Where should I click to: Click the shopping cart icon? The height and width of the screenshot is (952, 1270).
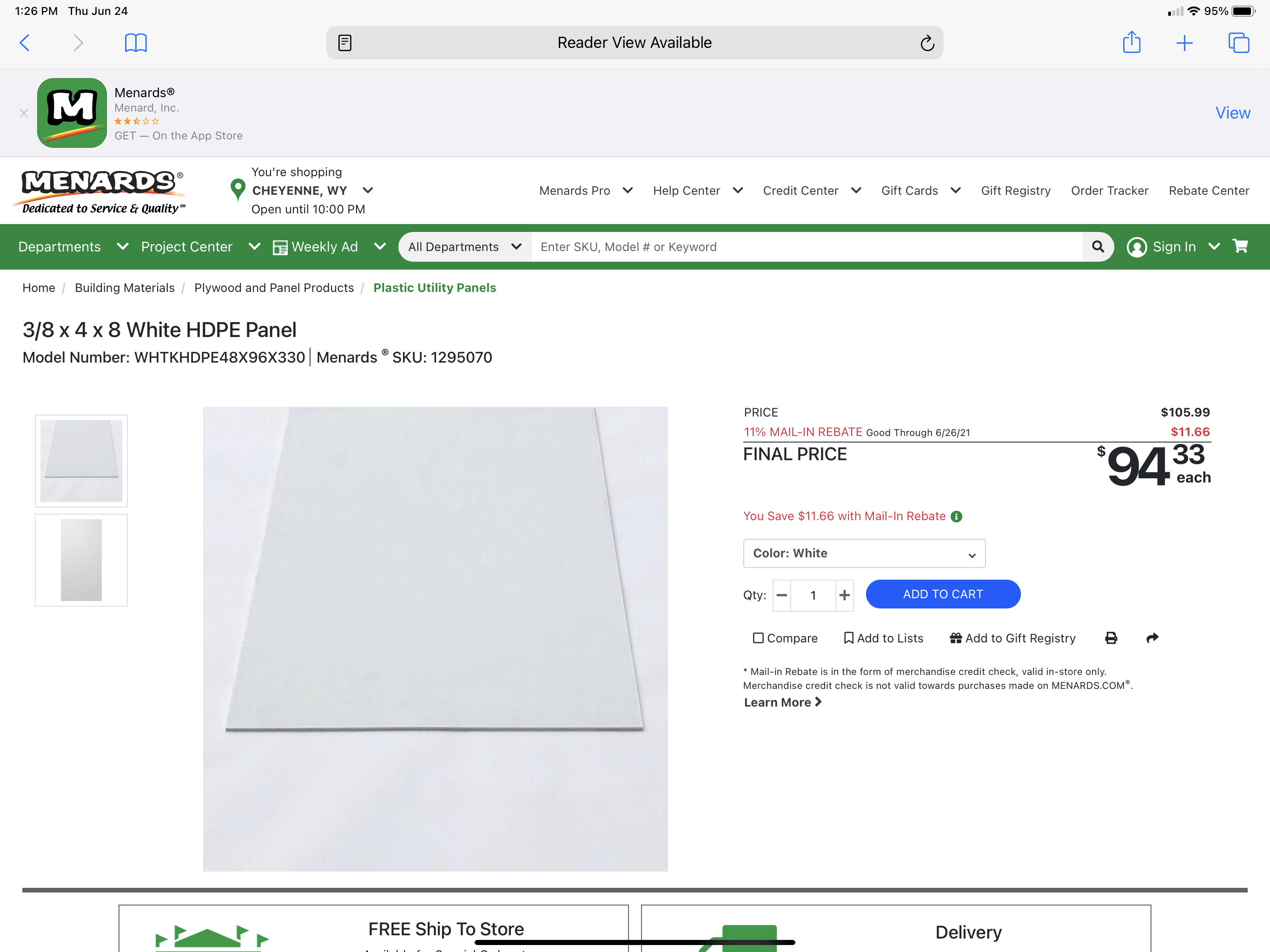pyautogui.click(x=1240, y=246)
